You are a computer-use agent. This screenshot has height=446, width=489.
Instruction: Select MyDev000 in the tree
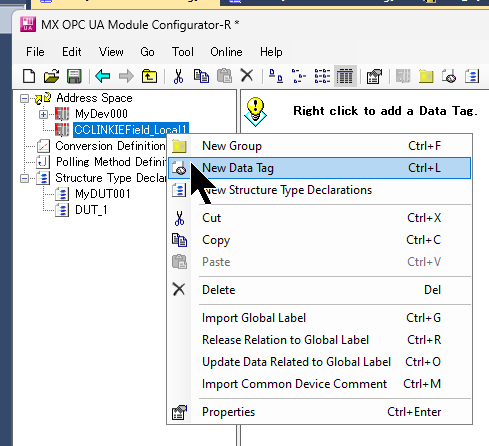coord(101,114)
